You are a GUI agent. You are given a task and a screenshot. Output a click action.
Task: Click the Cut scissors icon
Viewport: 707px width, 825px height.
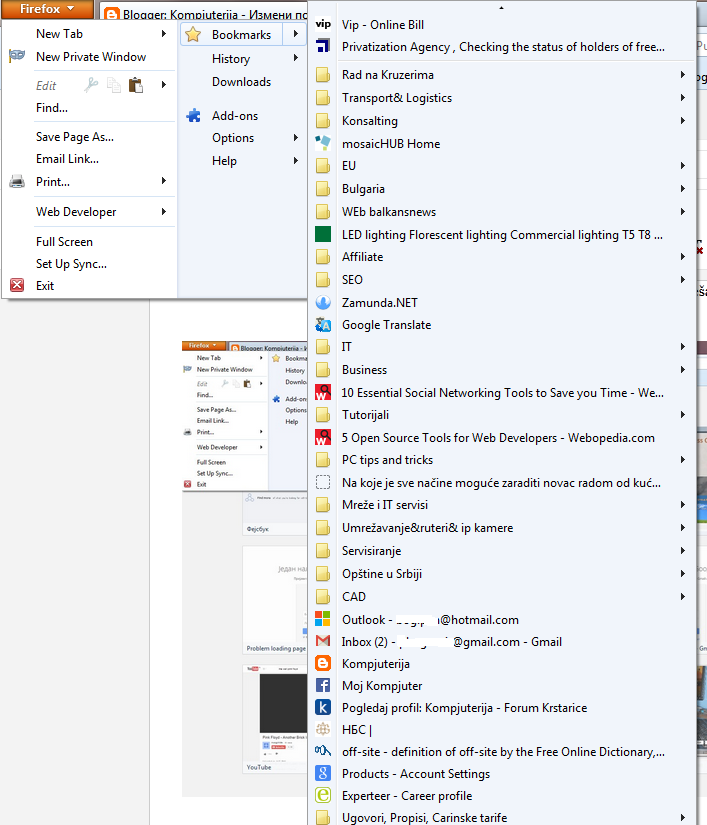(91, 85)
